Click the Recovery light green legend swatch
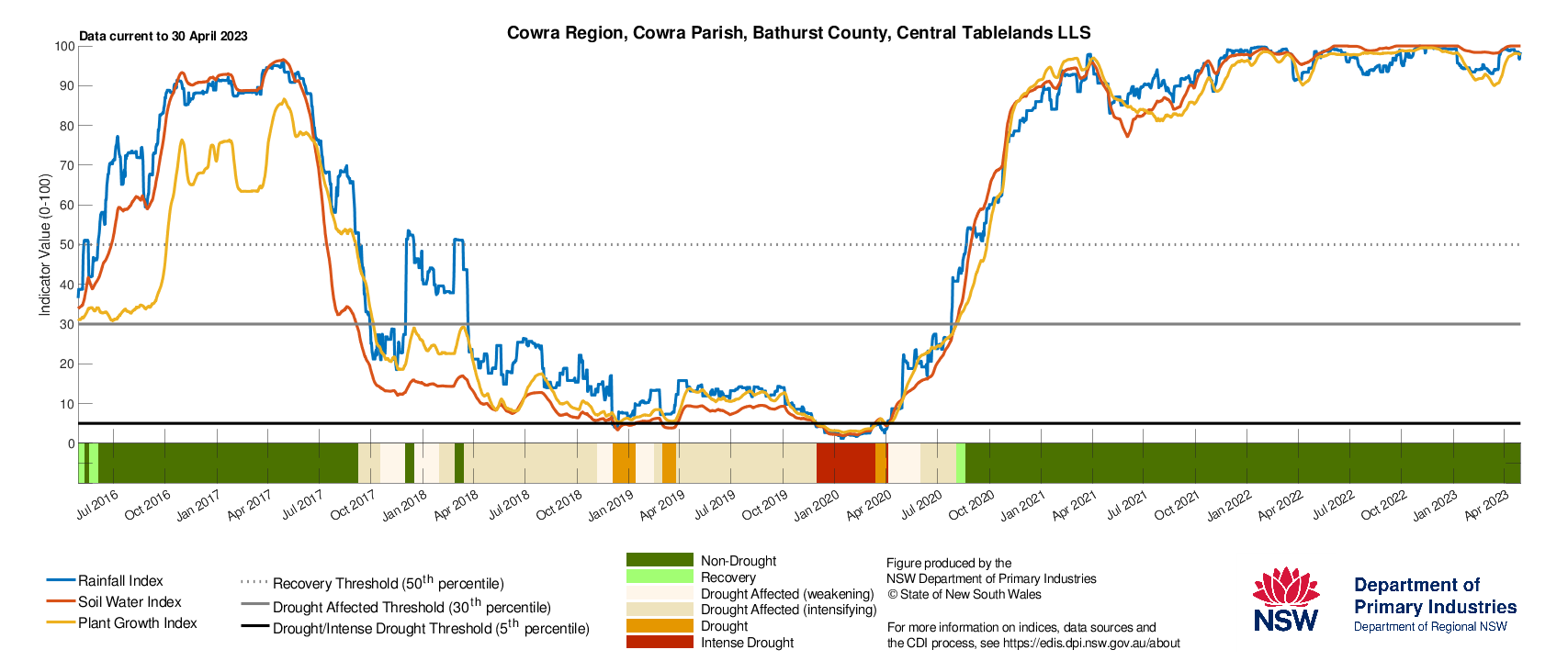The height and width of the screenshot is (661, 1568). 660,577
